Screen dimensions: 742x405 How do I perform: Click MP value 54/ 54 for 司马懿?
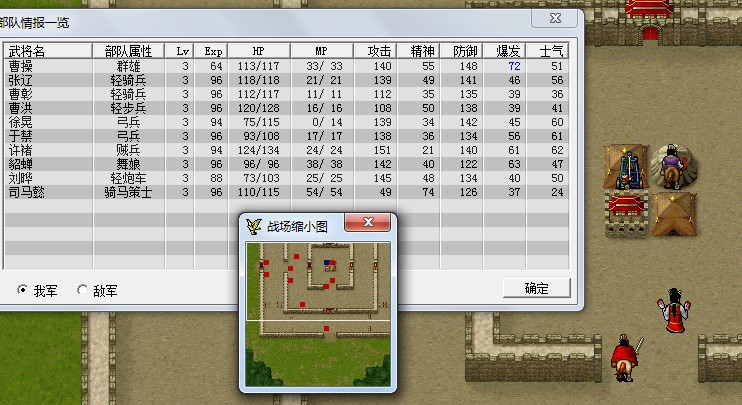[324, 192]
